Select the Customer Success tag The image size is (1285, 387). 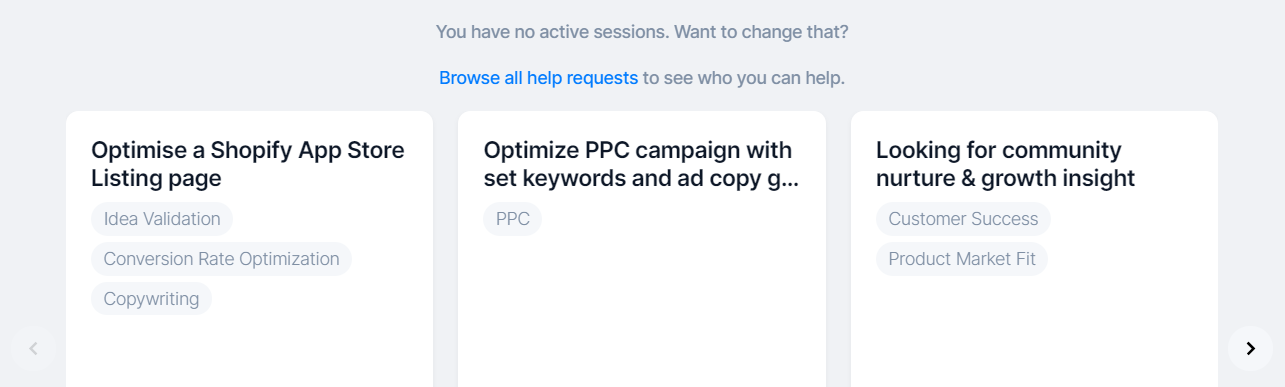[963, 219]
